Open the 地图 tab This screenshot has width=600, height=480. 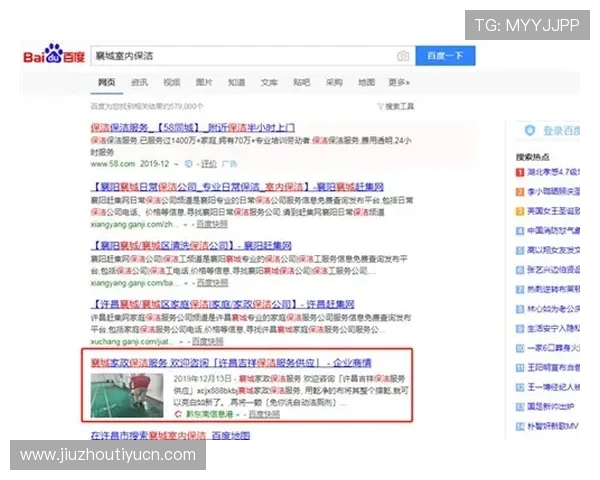click(367, 82)
